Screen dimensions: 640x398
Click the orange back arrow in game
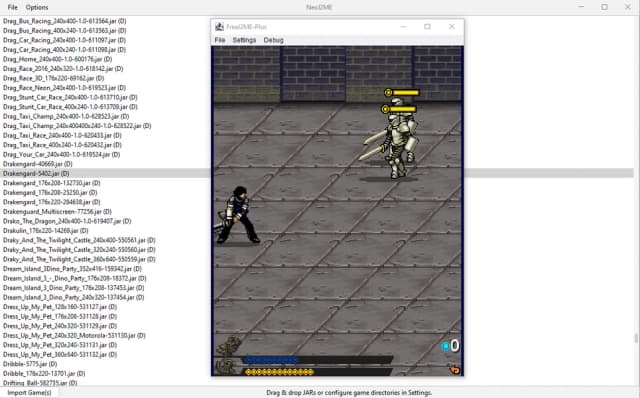pyautogui.click(x=454, y=370)
